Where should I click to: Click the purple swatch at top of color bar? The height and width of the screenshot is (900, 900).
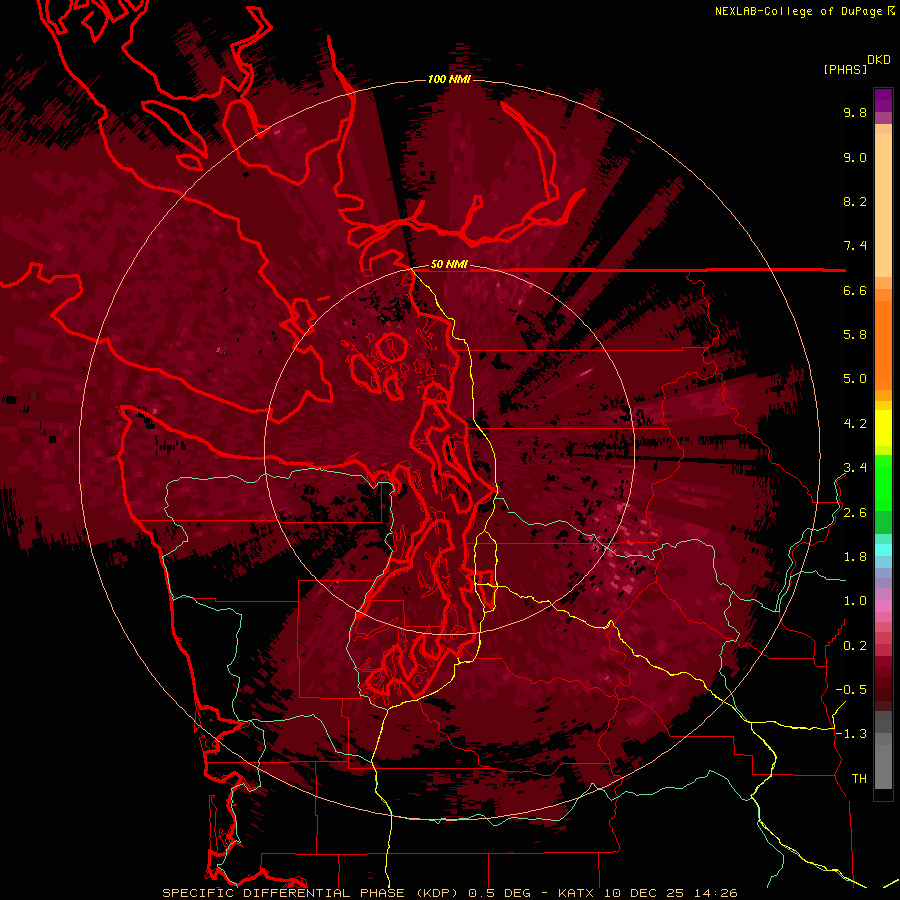[883, 100]
